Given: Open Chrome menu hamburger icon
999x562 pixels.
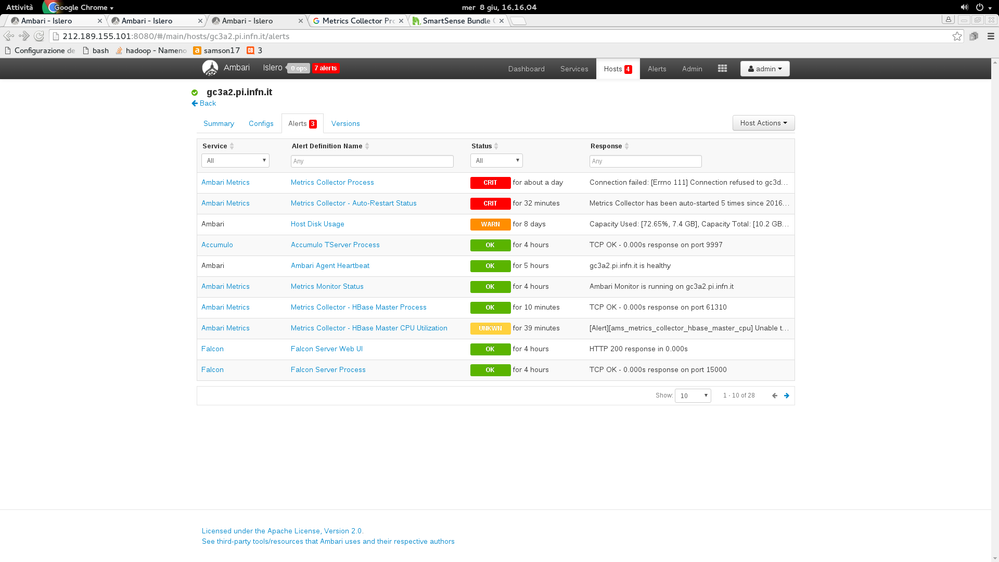Looking at the screenshot, I should [991, 36].
